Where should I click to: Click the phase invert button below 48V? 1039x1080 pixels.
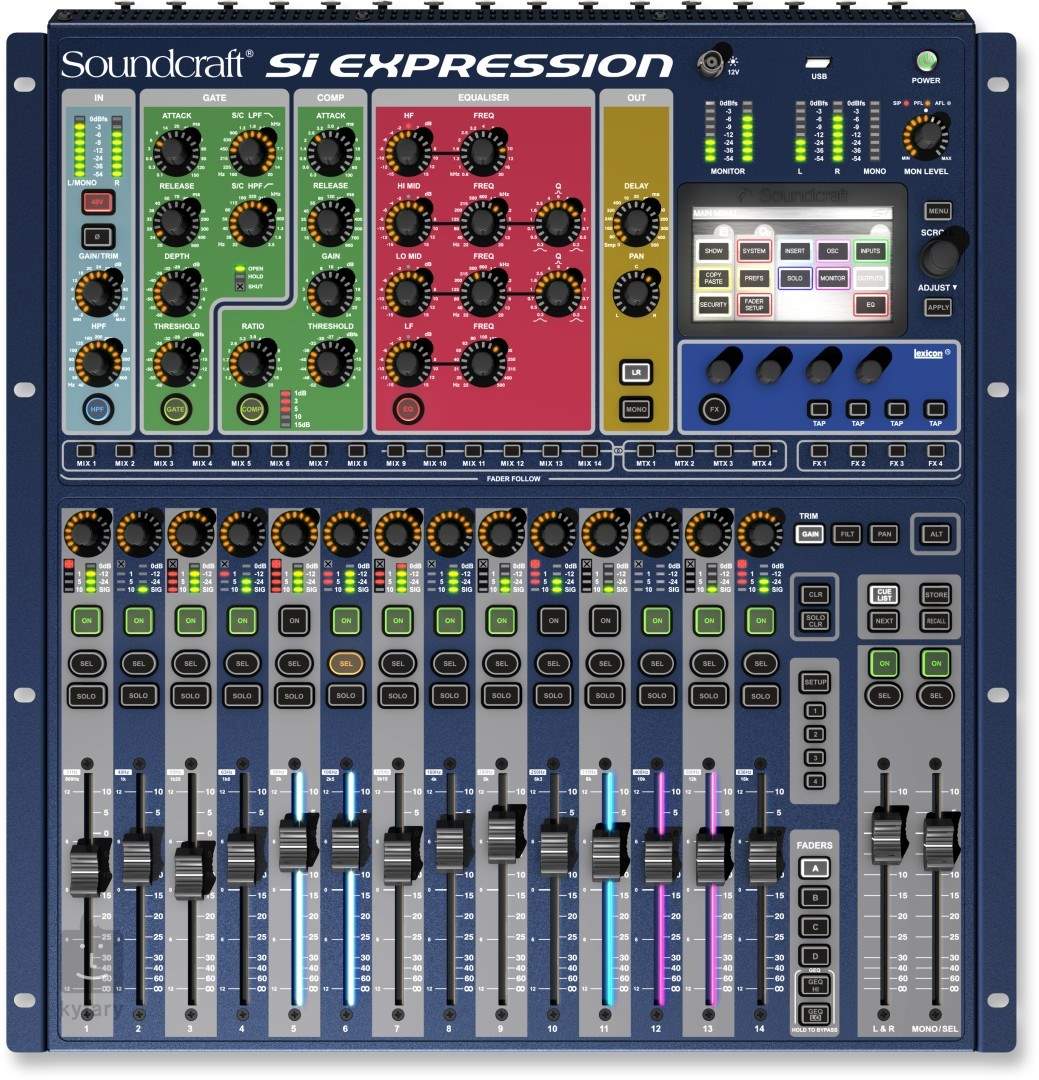[98, 237]
